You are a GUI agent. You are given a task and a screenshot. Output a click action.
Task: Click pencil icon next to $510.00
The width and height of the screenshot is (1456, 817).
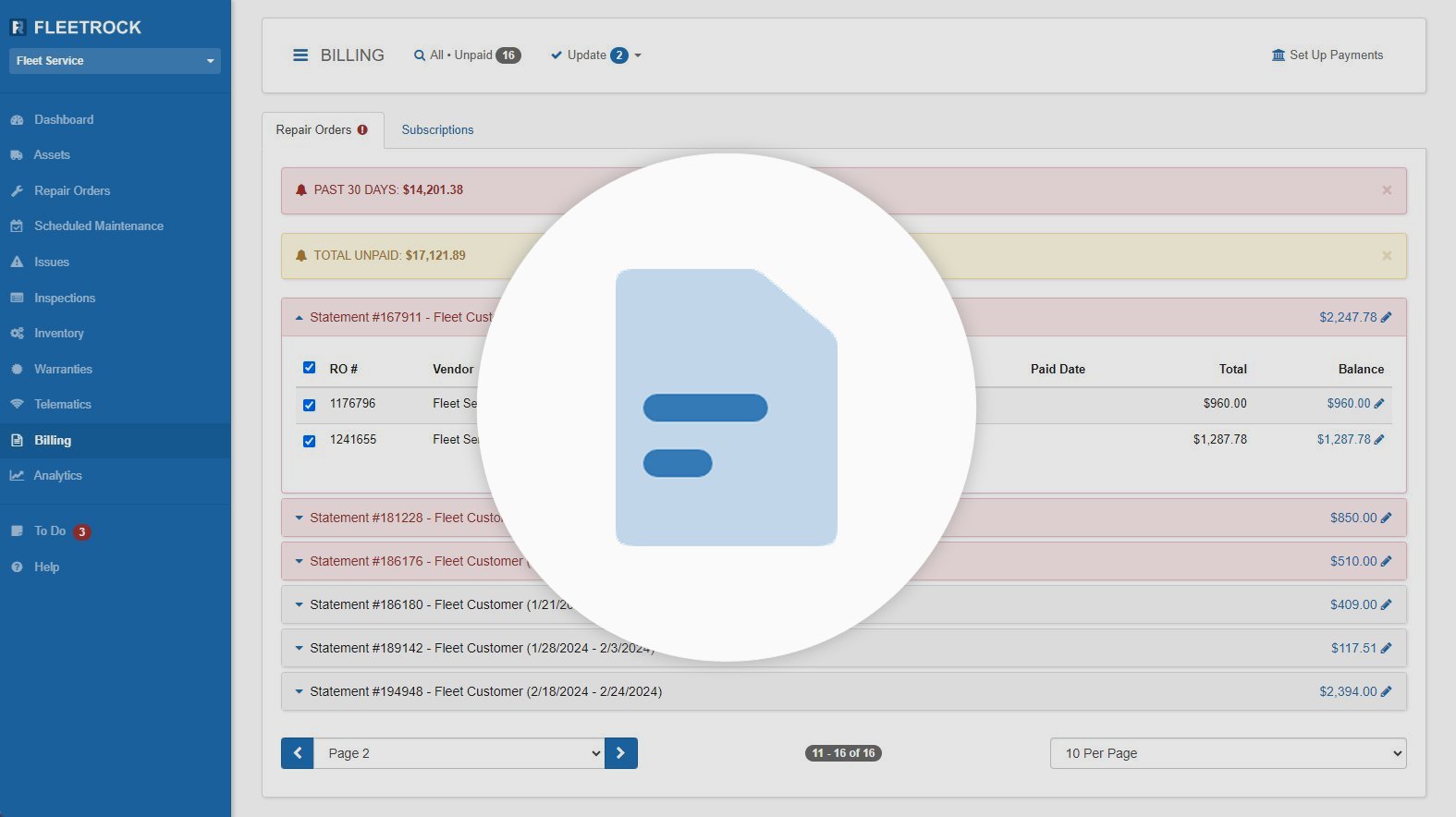1386,562
